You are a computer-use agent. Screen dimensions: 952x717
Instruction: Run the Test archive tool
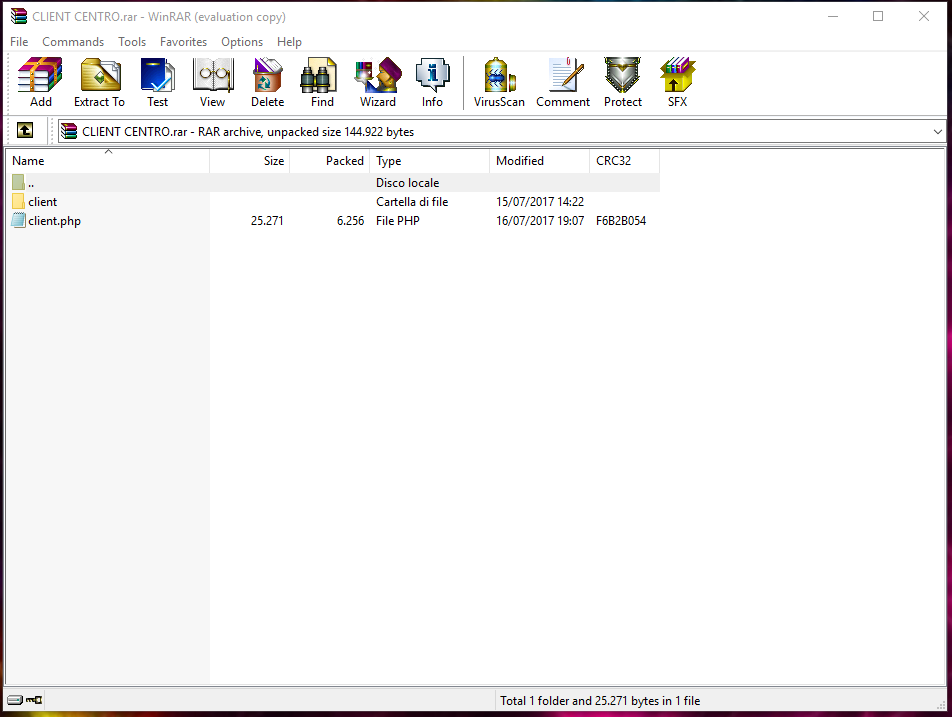tap(157, 83)
